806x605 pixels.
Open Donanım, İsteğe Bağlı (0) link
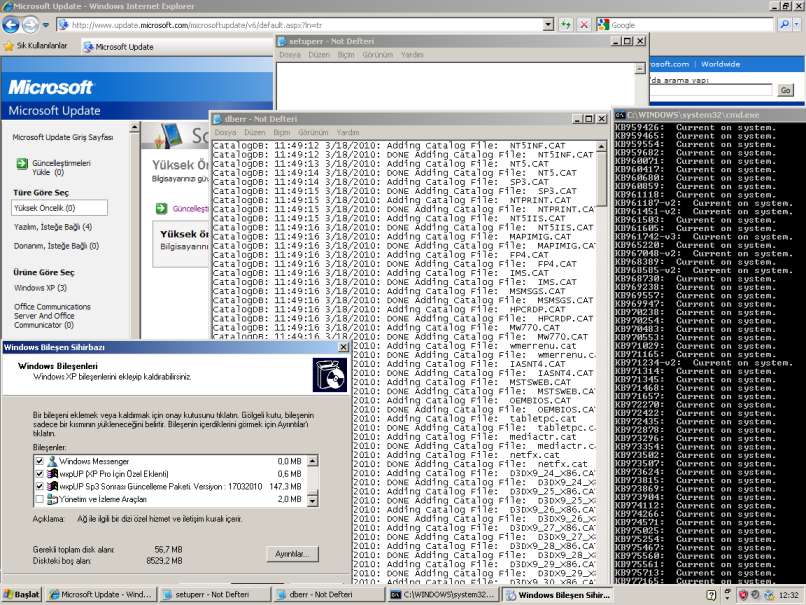56,246
